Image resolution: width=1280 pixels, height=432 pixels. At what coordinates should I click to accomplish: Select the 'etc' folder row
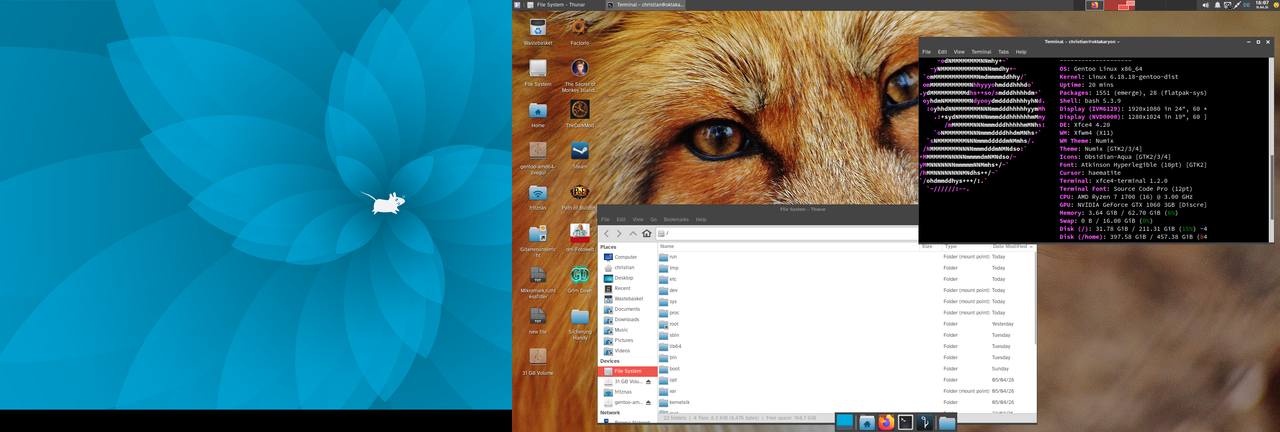click(x=846, y=279)
